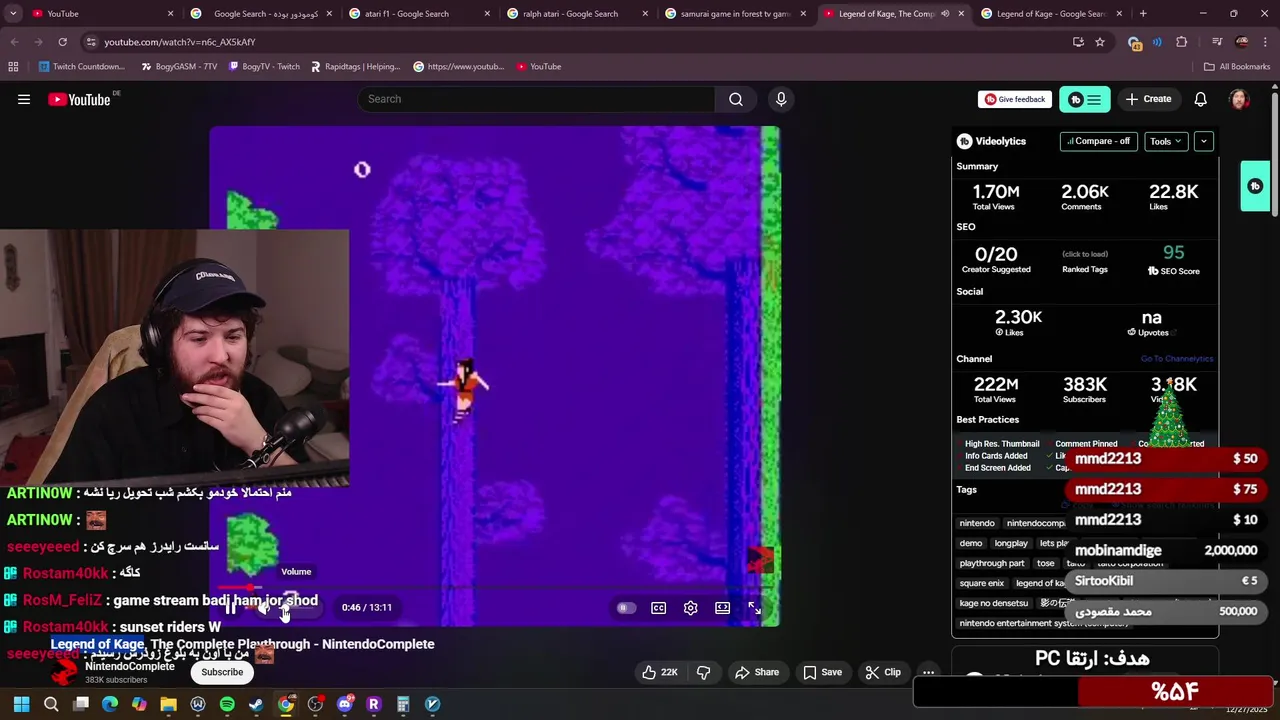Click the address bar URL
The width and height of the screenshot is (1280, 720).
click(x=180, y=42)
